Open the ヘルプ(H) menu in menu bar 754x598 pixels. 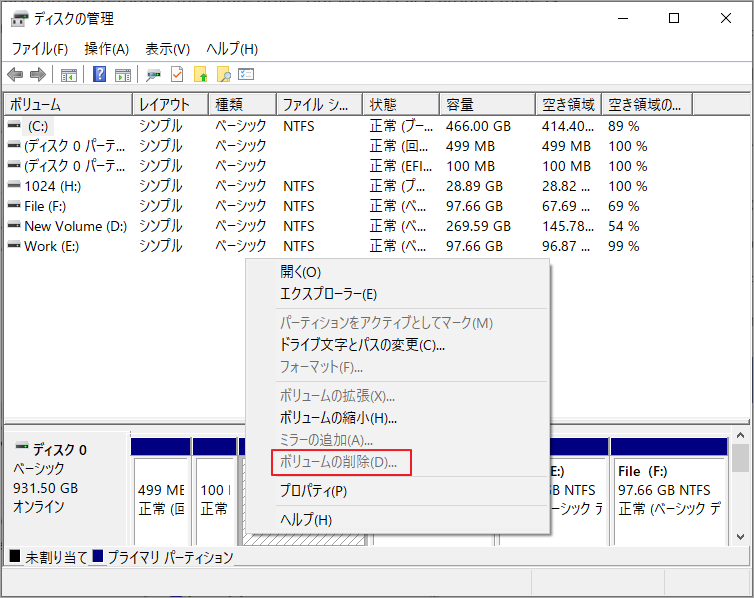[x=232, y=49]
